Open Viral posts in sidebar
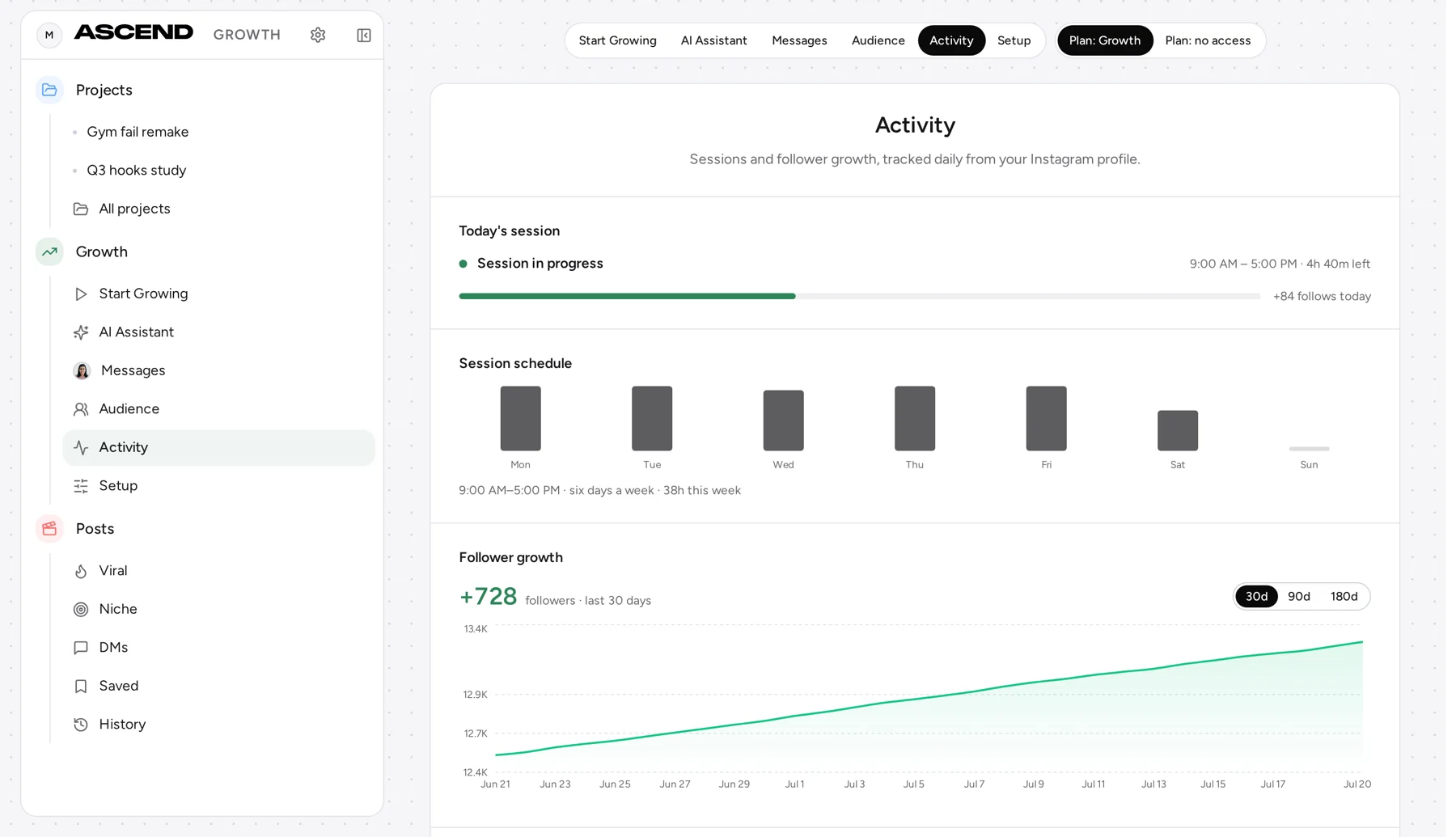Viewport: 1456px width, 837px height. (x=219, y=571)
